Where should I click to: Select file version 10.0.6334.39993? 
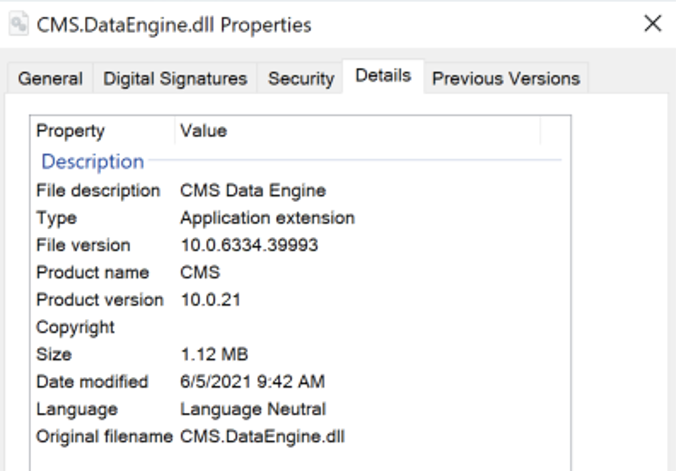[249, 245]
